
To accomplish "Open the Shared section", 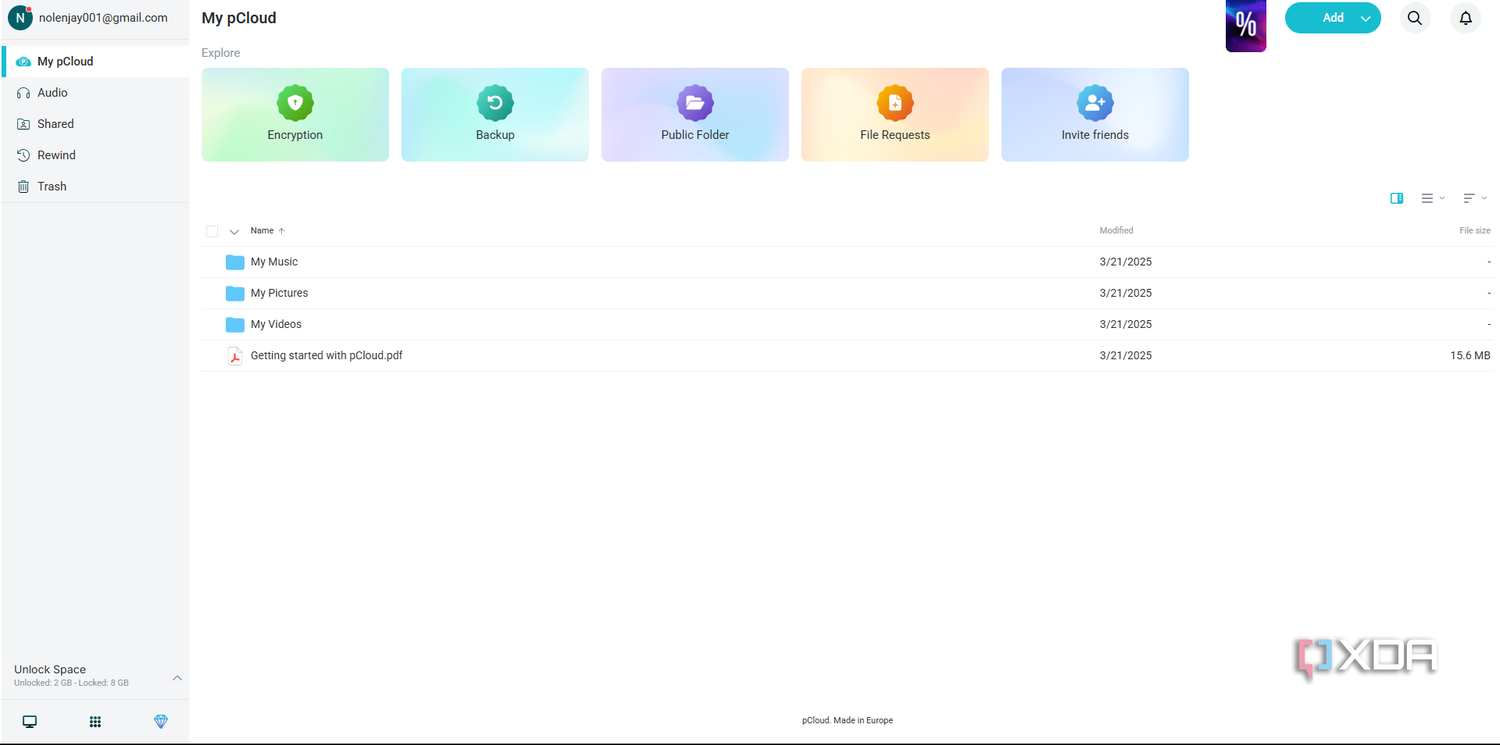I will pyautogui.click(x=95, y=124).
